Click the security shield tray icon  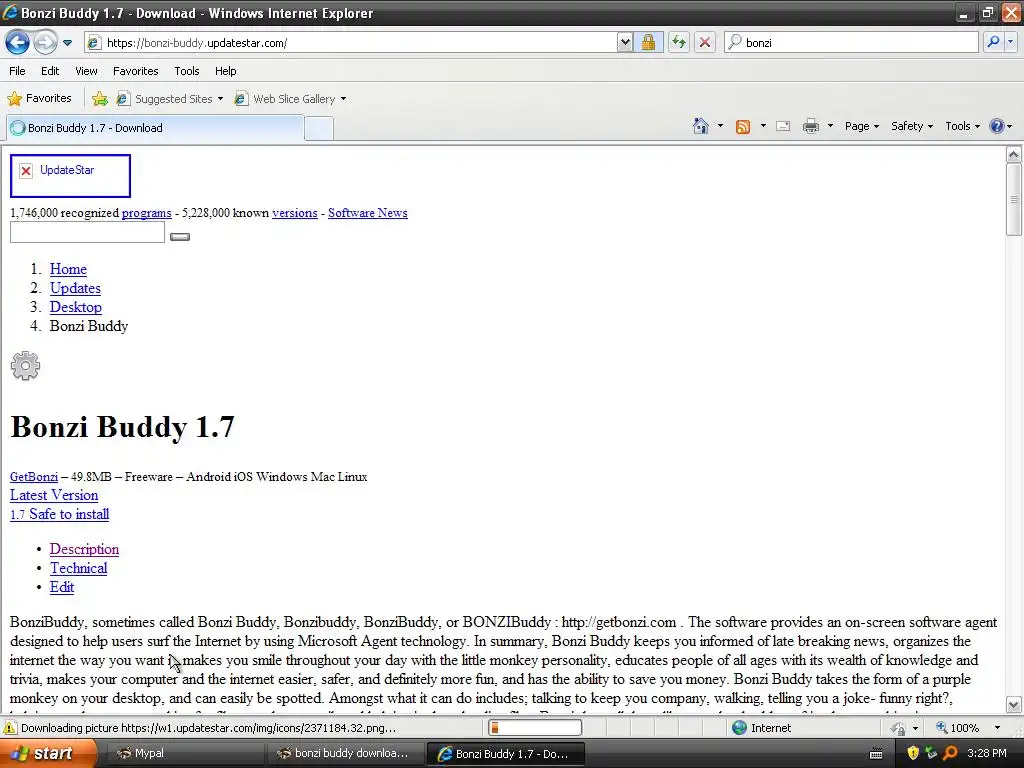tap(913, 753)
